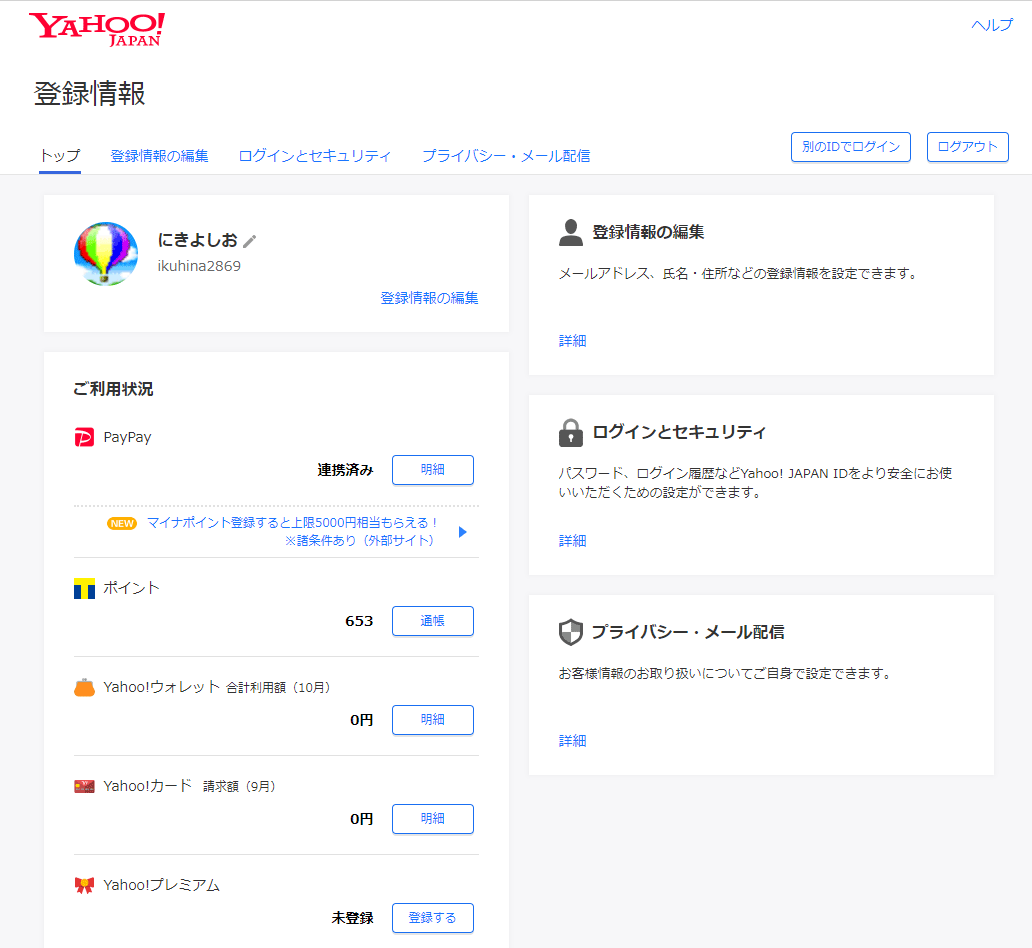
Task: Click the ポイント 通帳 button
Action: pos(432,621)
